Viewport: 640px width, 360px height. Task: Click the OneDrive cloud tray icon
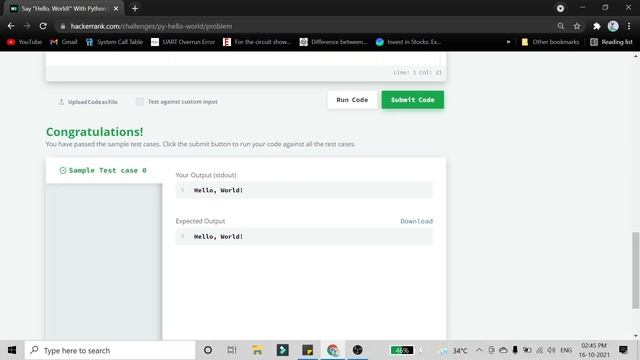click(503, 350)
